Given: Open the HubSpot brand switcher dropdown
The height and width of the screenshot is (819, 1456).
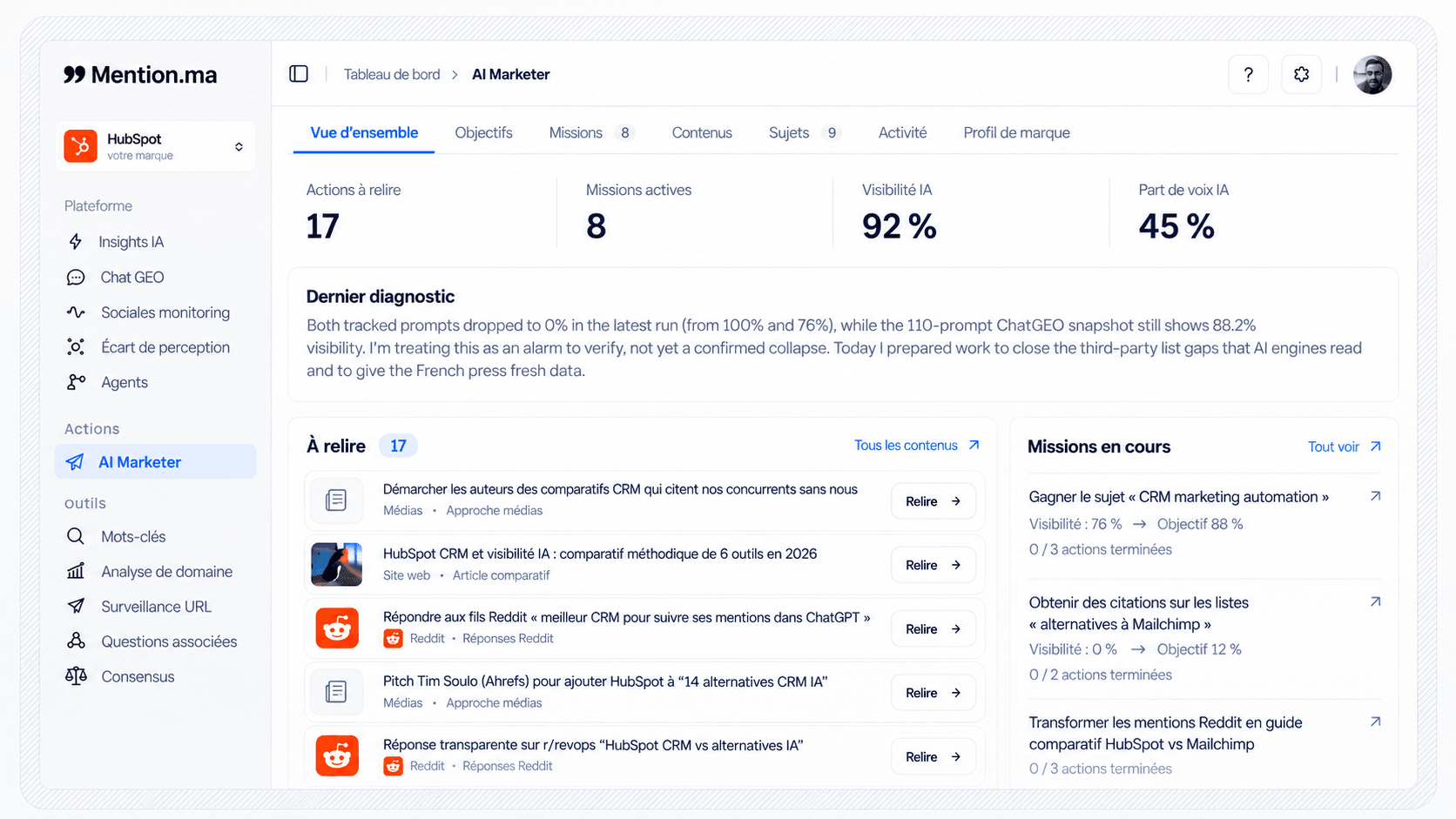Looking at the screenshot, I should [155, 146].
